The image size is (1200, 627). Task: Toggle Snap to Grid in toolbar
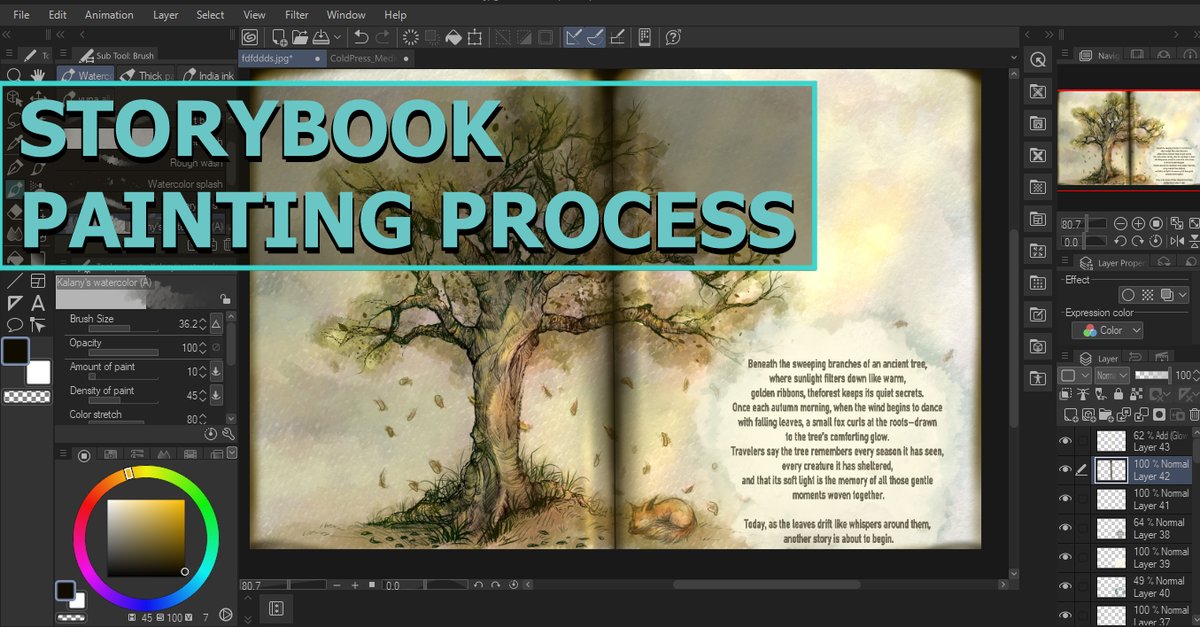point(617,37)
